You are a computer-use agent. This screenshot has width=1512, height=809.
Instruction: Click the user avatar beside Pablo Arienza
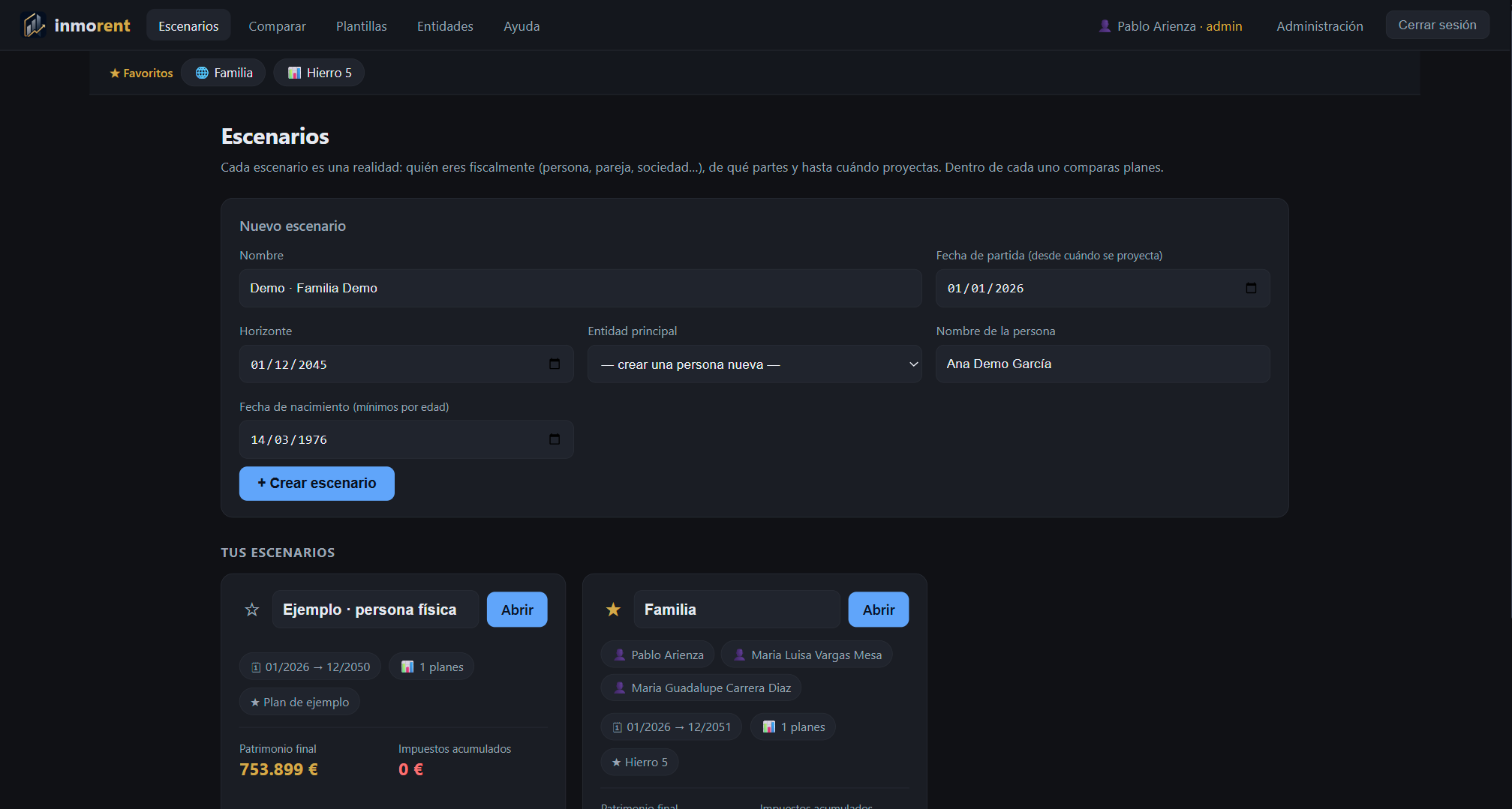click(1105, 26)
